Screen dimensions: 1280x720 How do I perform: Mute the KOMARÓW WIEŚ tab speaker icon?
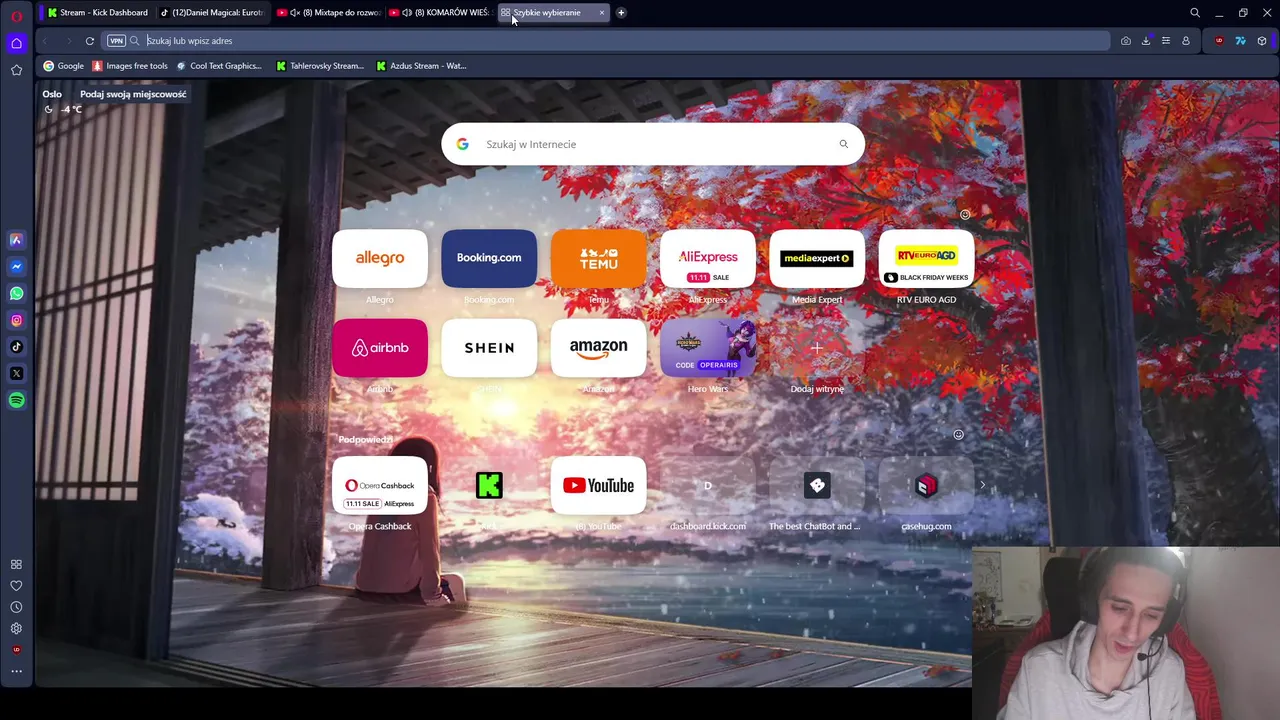407,13
